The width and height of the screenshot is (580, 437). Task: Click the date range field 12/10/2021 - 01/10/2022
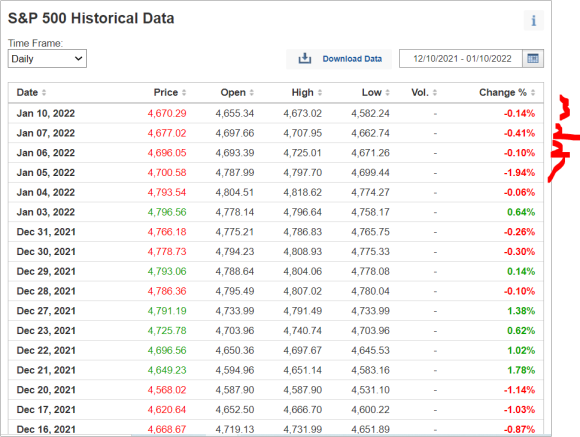pyautogui.click(x=461, y=58)
